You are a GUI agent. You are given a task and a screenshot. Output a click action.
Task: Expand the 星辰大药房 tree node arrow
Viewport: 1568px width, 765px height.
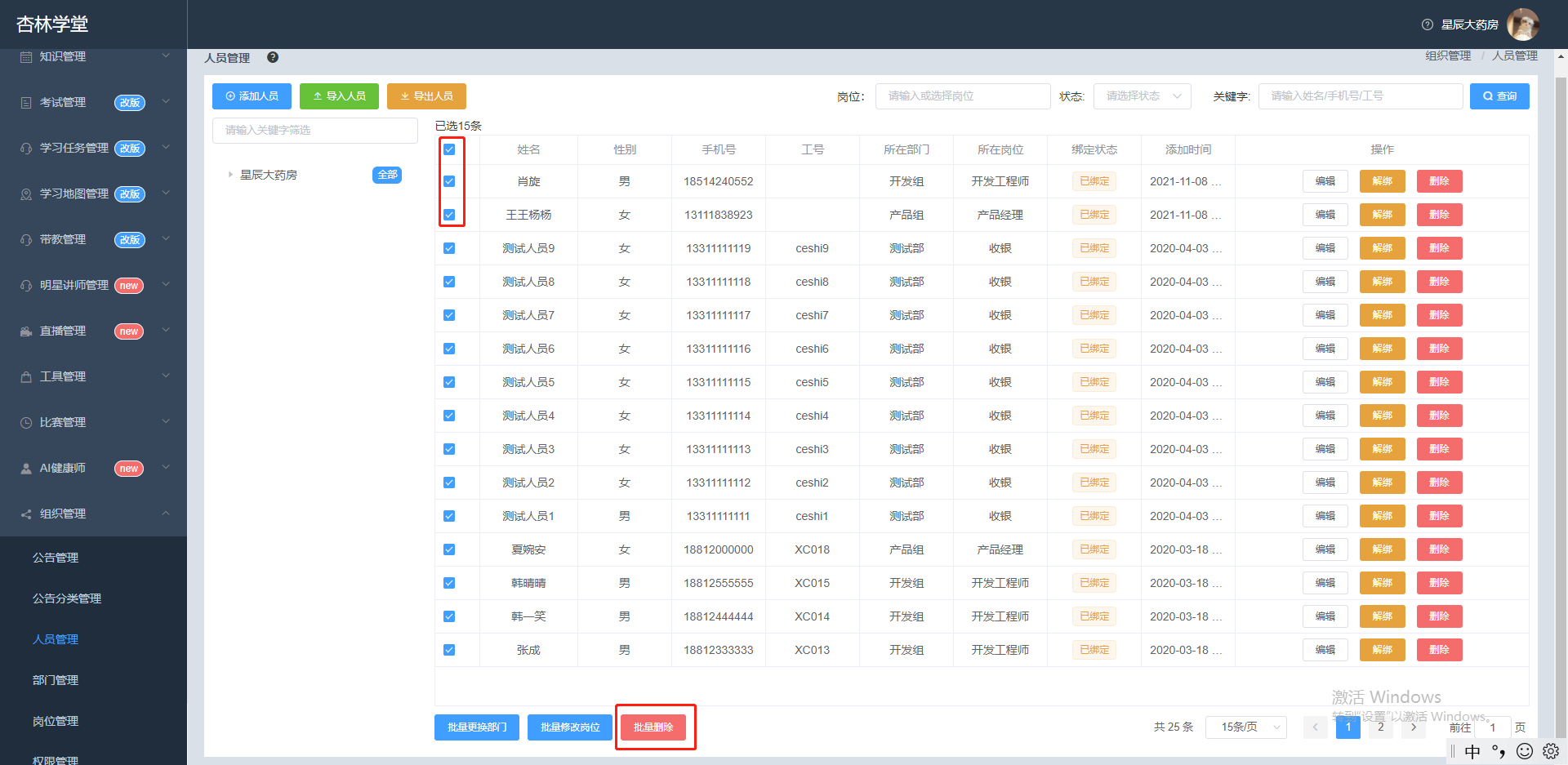(x=230, y=175)
